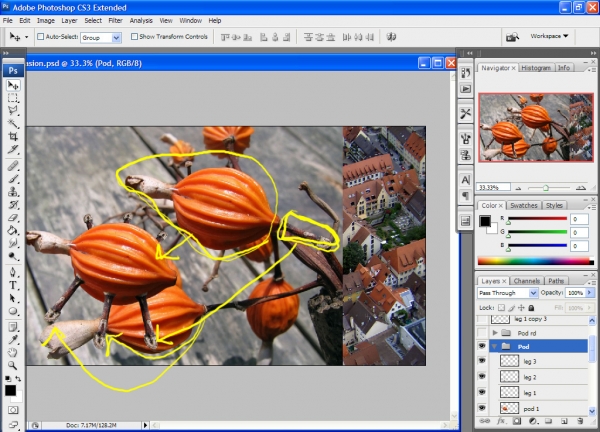This screenshot has height=432, width=600.
Task: Hide the leg 1 layer
Action: [x=482, y=393]
